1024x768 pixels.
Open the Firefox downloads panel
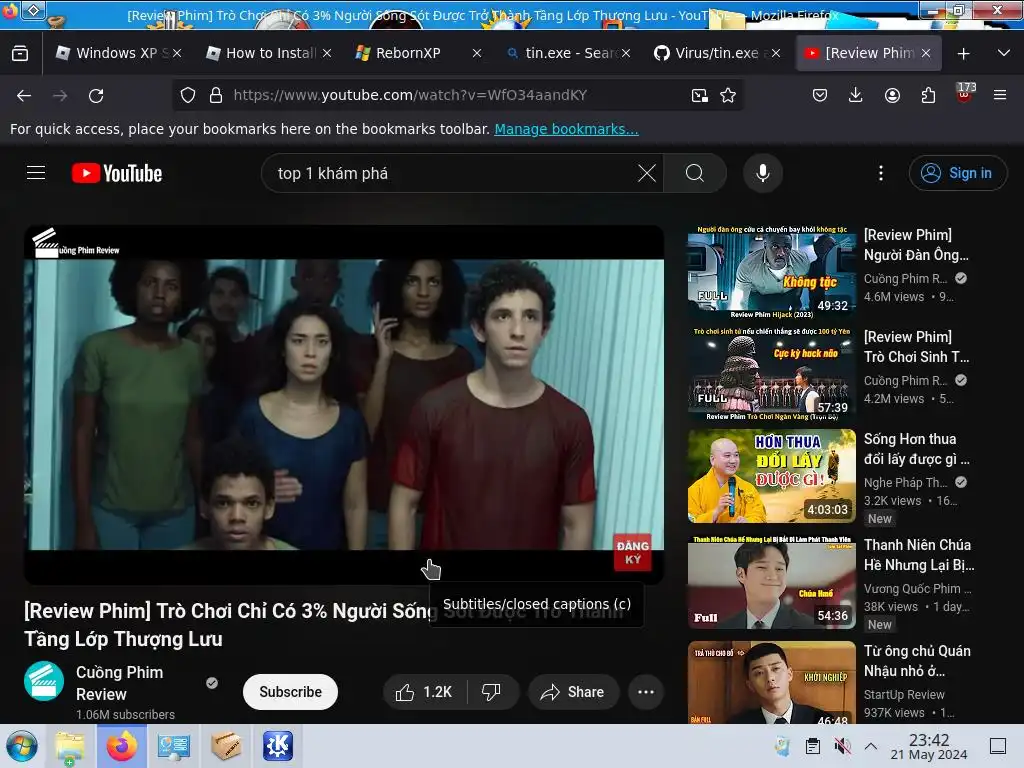[x=856, y=95]
